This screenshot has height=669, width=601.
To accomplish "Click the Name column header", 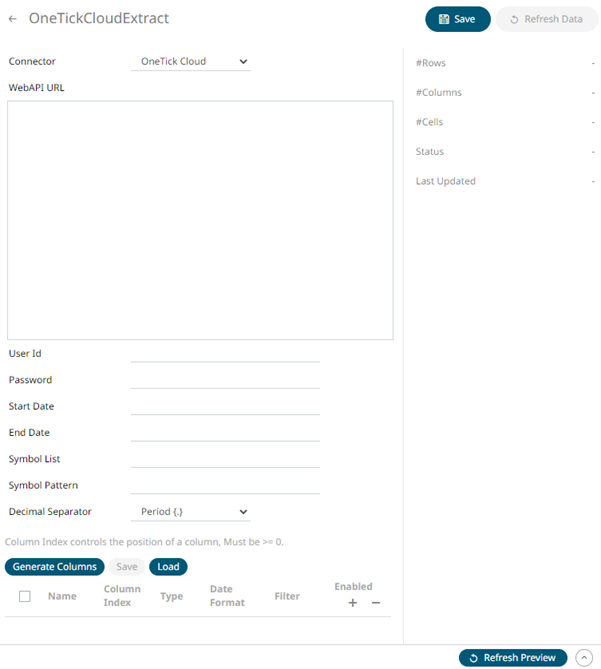I will tap(62, 596).
